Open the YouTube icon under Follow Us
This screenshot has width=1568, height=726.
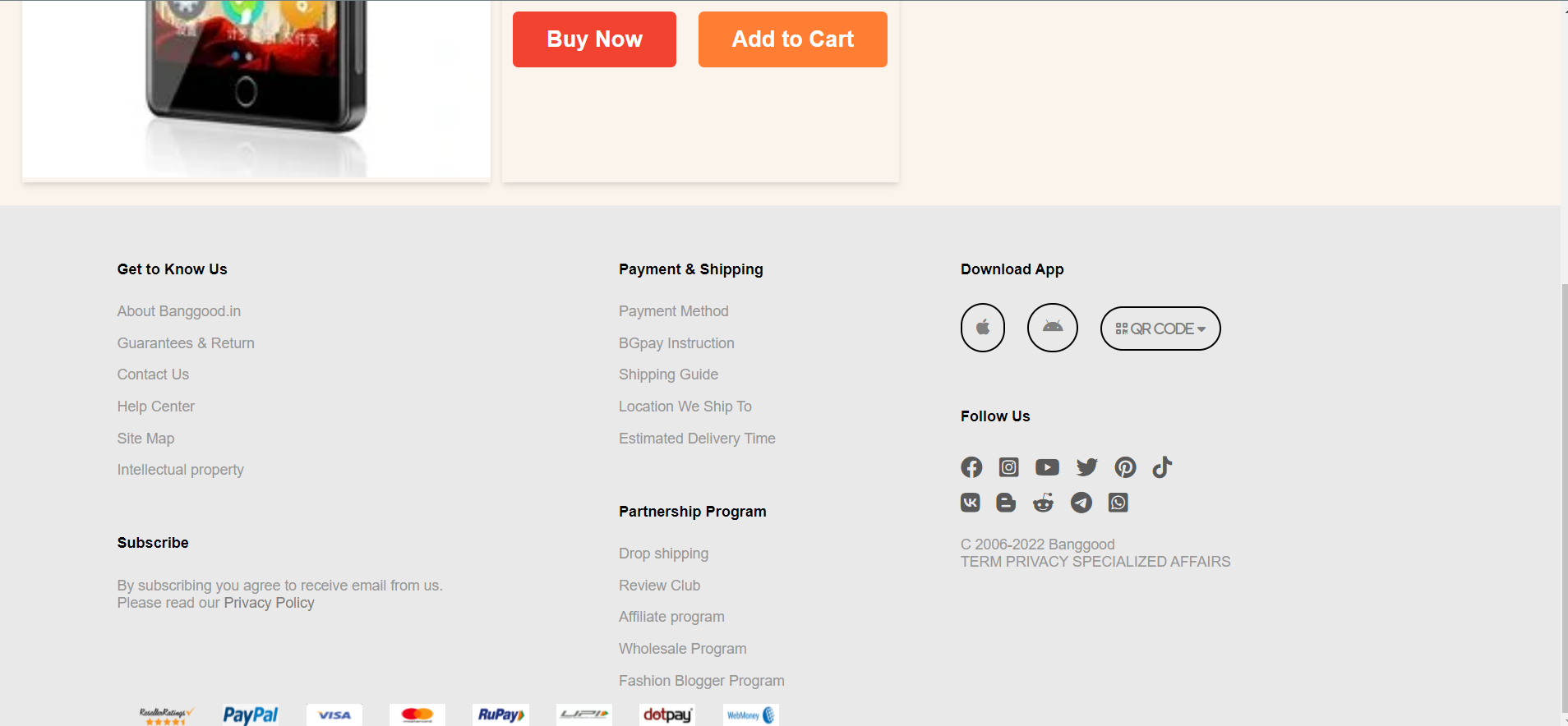point(1047,467)
